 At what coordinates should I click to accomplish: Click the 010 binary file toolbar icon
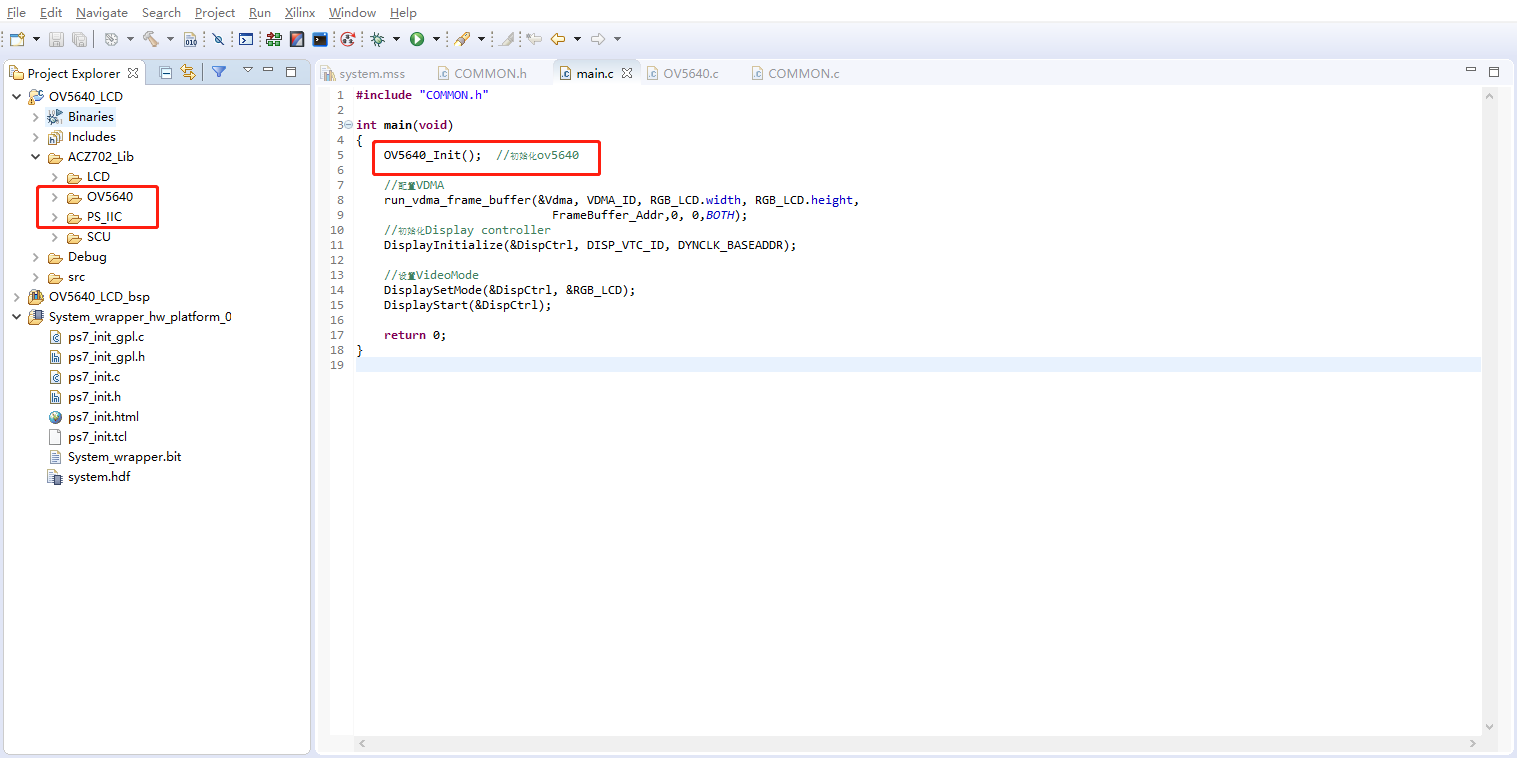(x=190, y=39)
